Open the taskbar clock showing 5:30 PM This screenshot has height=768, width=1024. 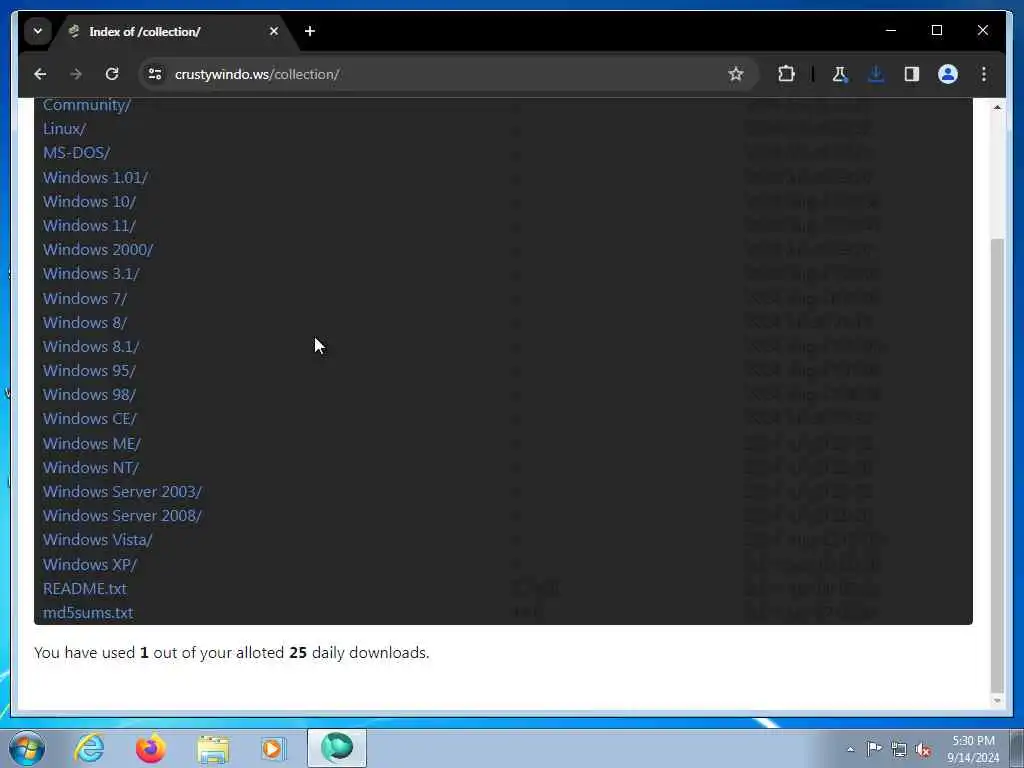[973, 749]
